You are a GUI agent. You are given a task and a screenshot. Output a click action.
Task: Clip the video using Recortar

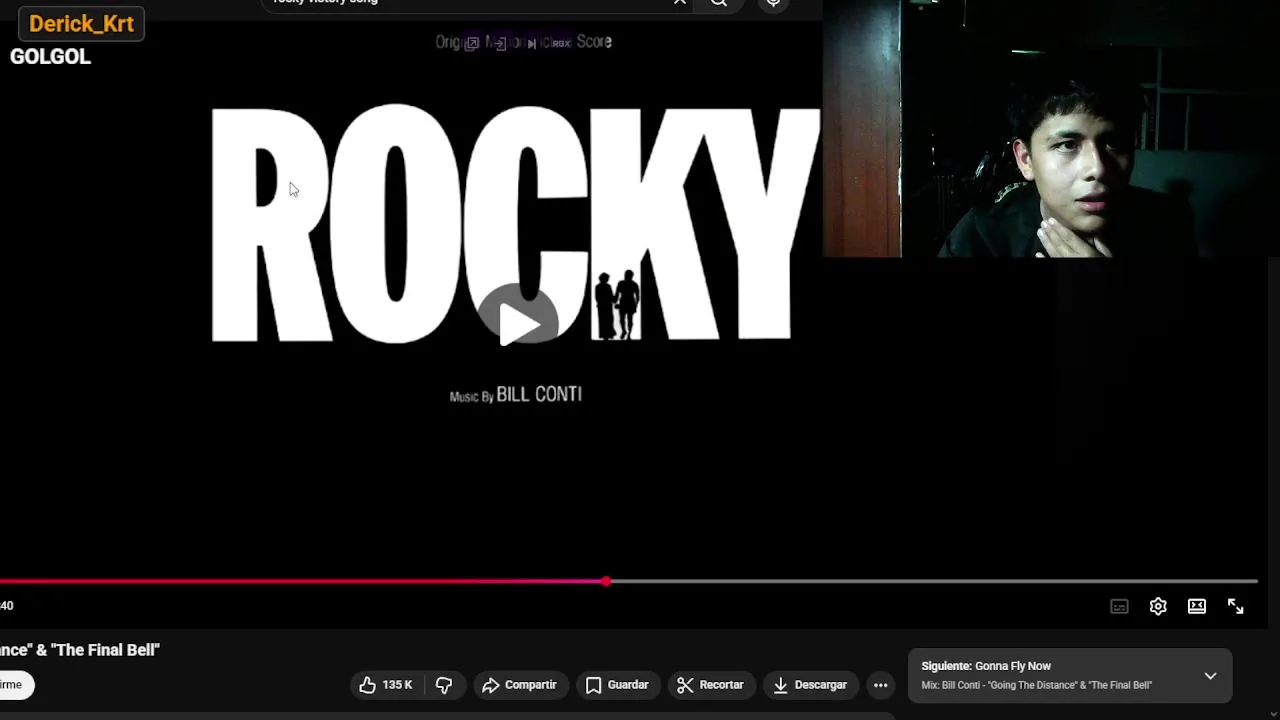711,685
